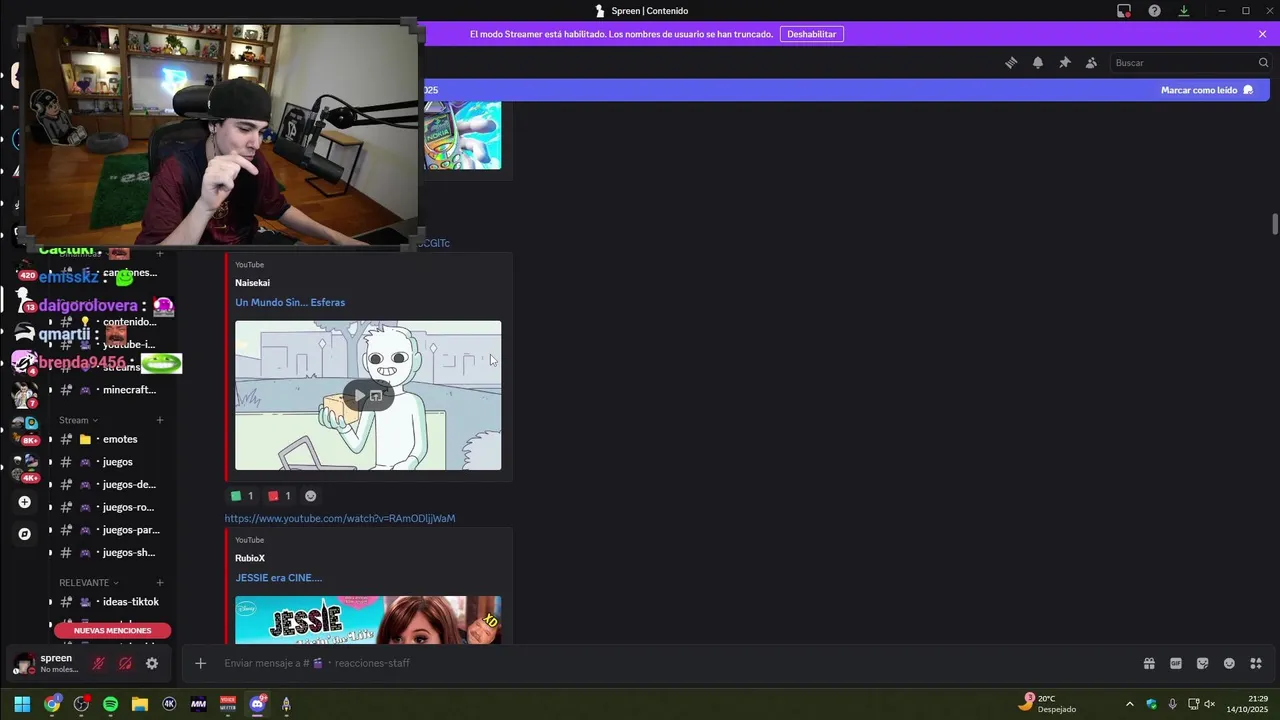Open notification settings bell icon

click(1038, 62)
